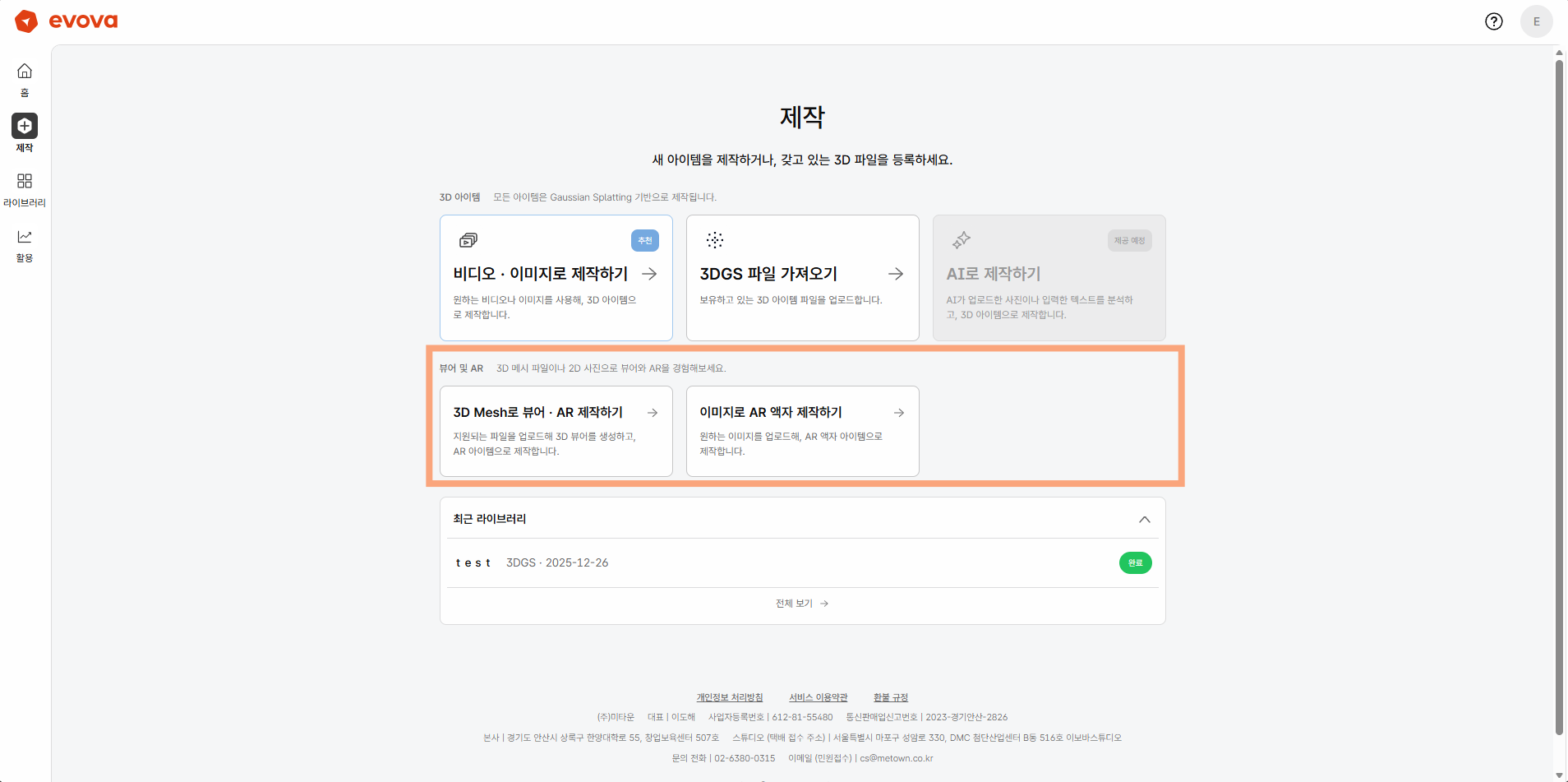
Task: Open 이미지로 AR 액자 제작하기 card
Action: [x=802, y=431]
